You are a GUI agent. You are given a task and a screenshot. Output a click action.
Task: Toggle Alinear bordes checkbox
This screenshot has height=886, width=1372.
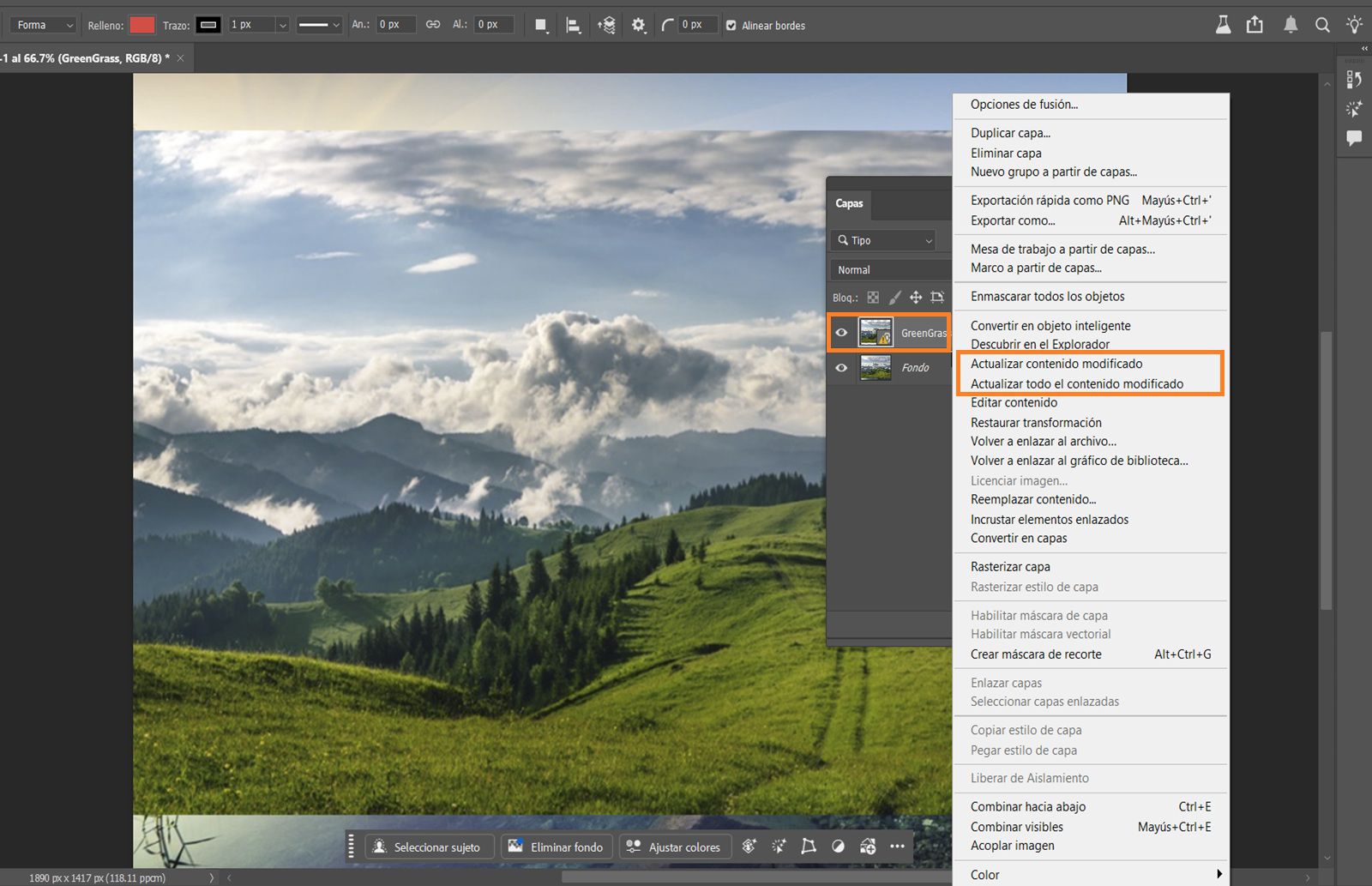(x=731, y=26)
